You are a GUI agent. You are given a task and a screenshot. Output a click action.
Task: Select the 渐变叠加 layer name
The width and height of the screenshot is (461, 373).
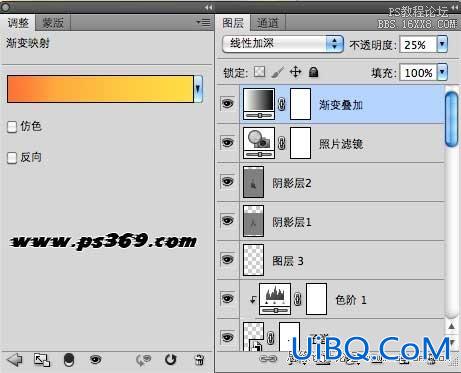341,105
